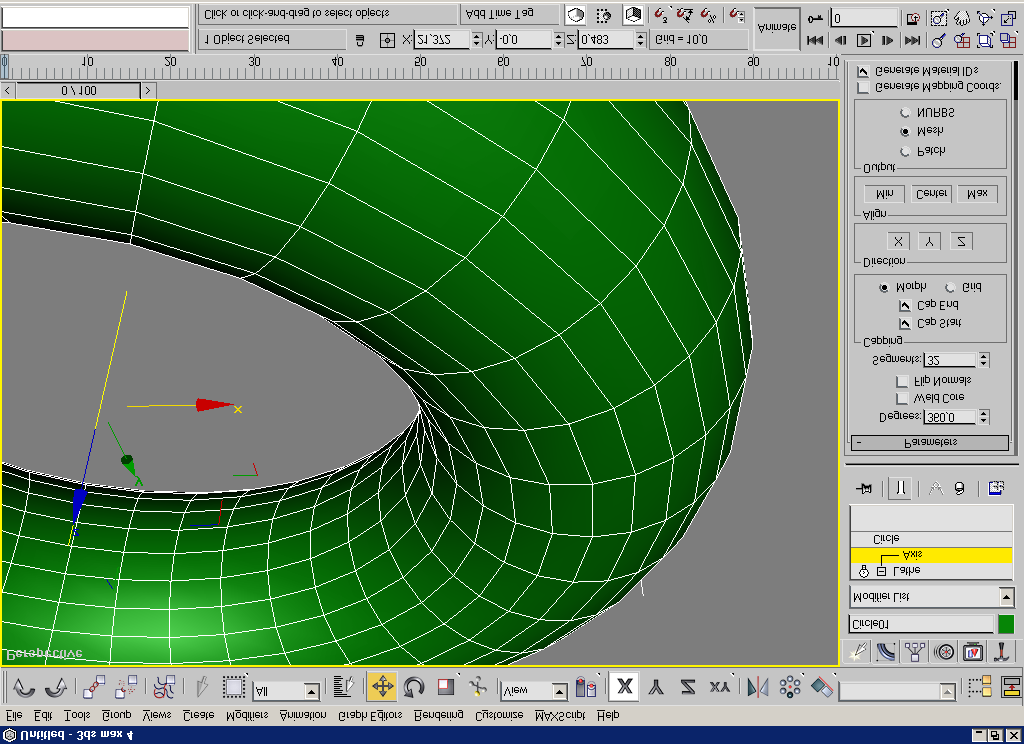Click the Degrees spinner arrows
The width and height of the screenshot is (1024, 744).
(x=984, y=417)
